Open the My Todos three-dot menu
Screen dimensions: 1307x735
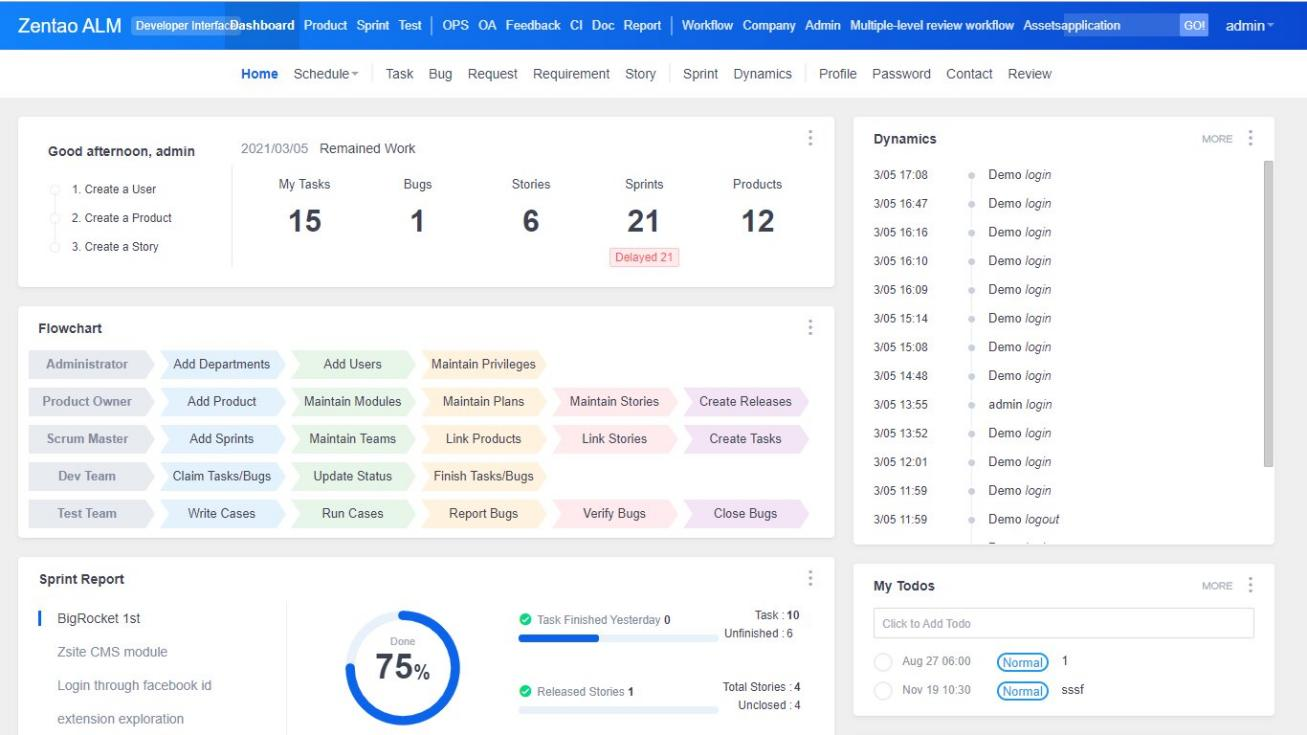point(1251,585)
